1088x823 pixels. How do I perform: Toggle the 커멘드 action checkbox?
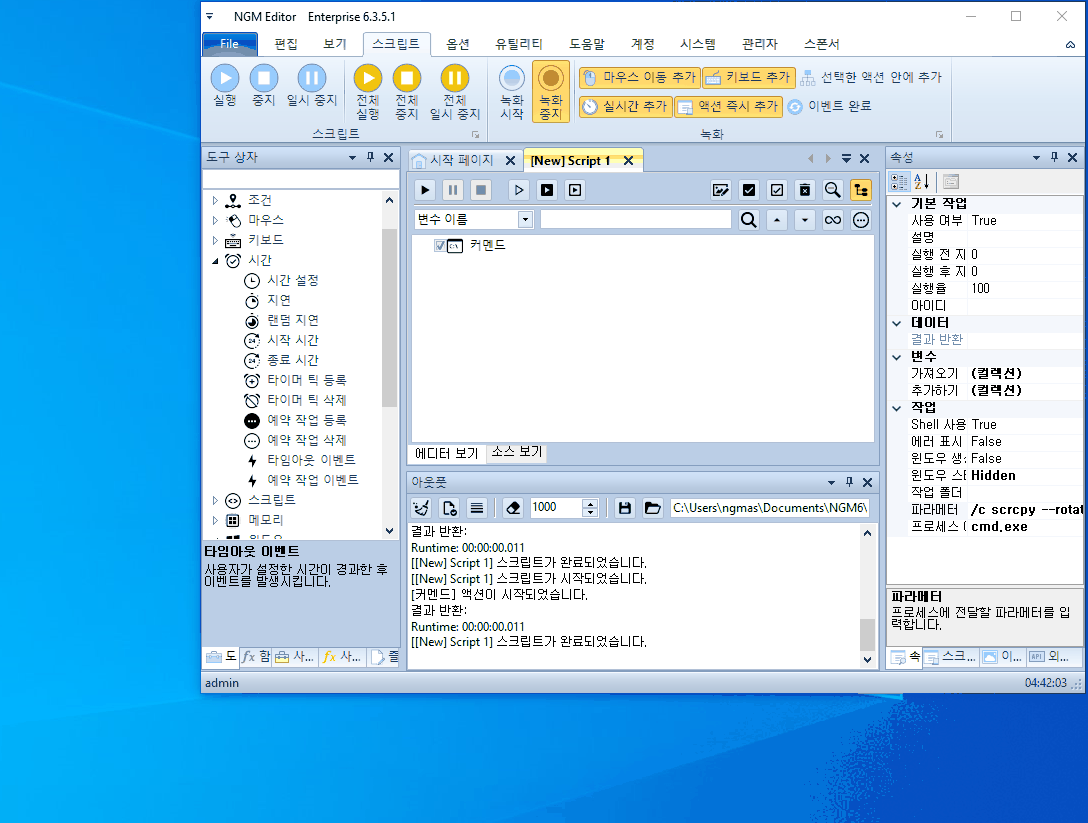click(x=440, y=246)
